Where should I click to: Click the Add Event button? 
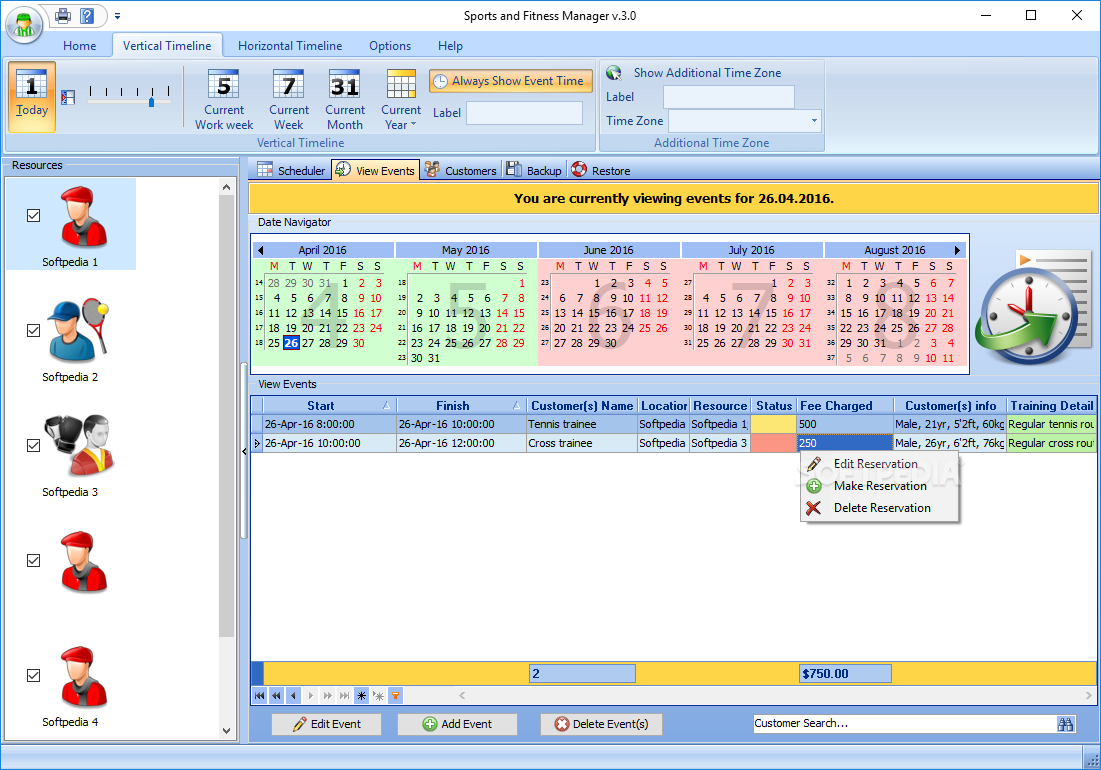tap(457, 724)
